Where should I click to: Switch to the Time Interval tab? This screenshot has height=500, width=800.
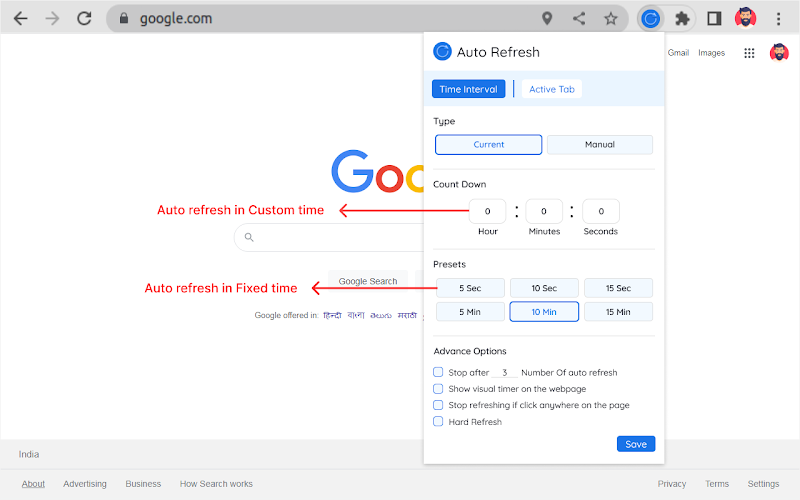tap(468, 89)
